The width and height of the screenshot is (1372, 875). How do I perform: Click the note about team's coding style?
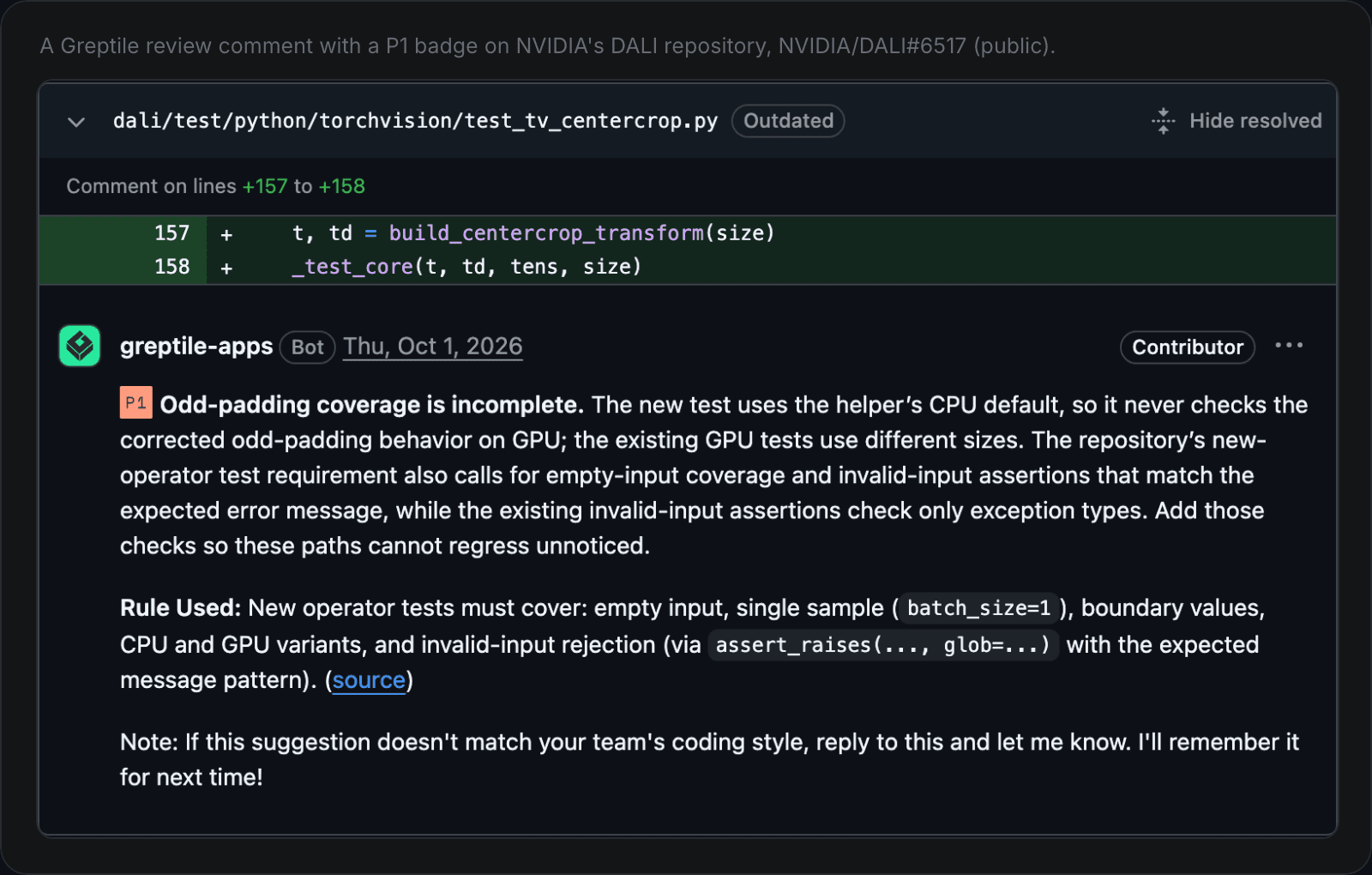[709, 759]
